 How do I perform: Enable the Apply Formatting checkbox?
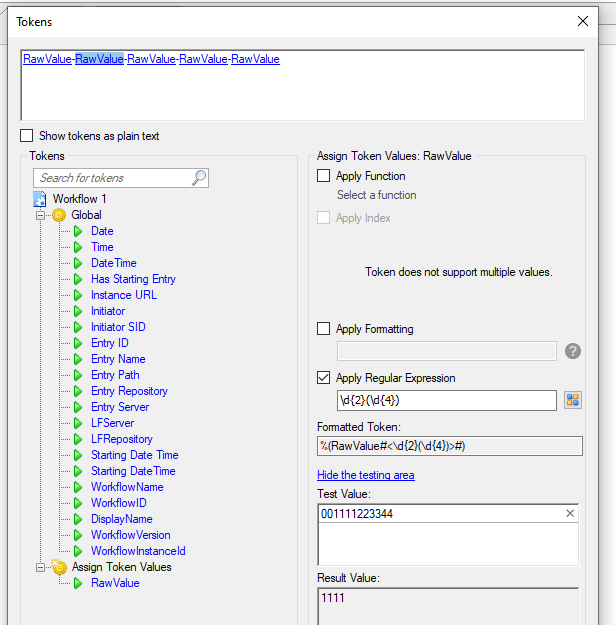pos(323,329)
